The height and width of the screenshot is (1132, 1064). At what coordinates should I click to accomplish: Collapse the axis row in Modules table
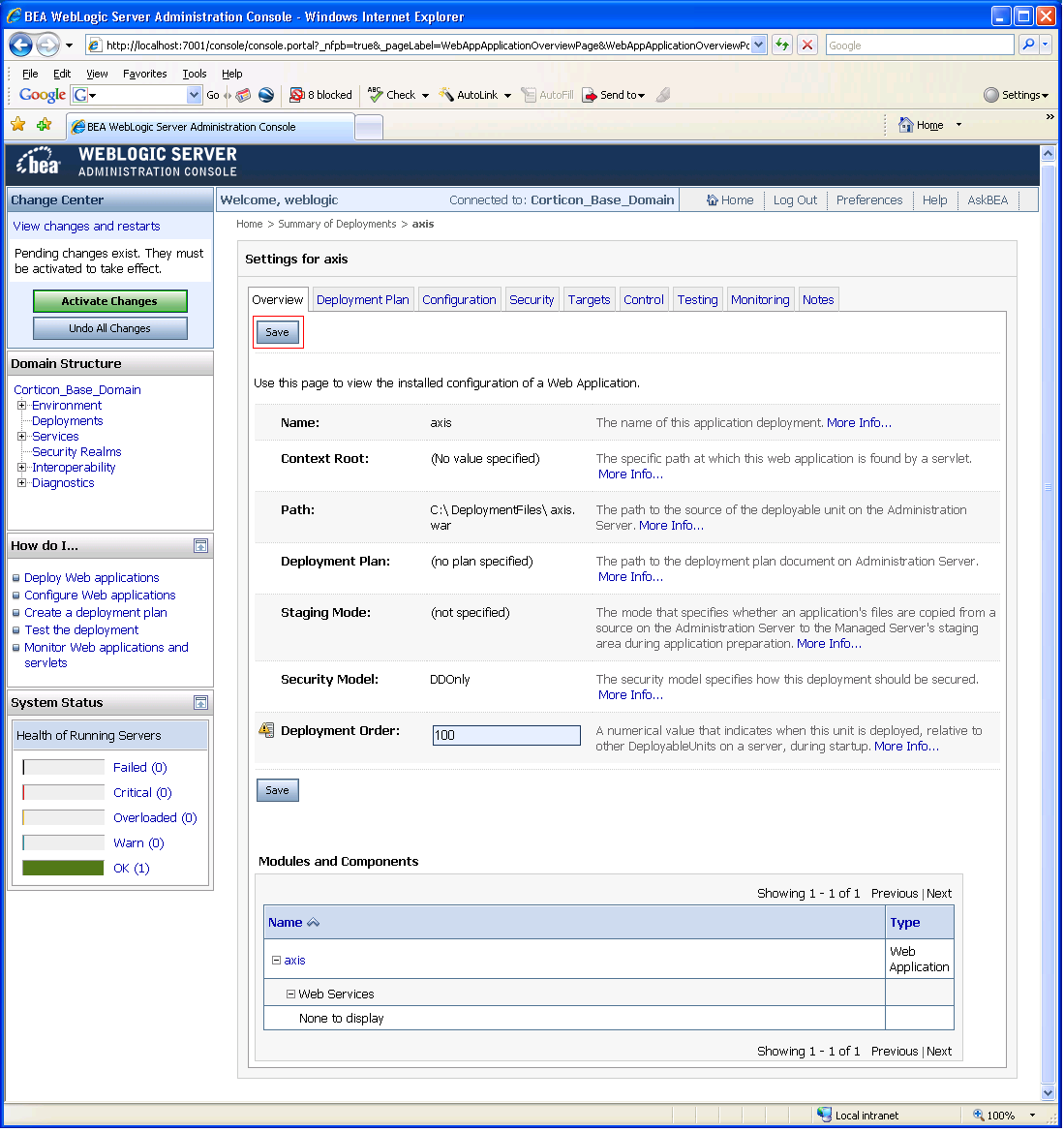pyautogui.click(x=277, y=961)
